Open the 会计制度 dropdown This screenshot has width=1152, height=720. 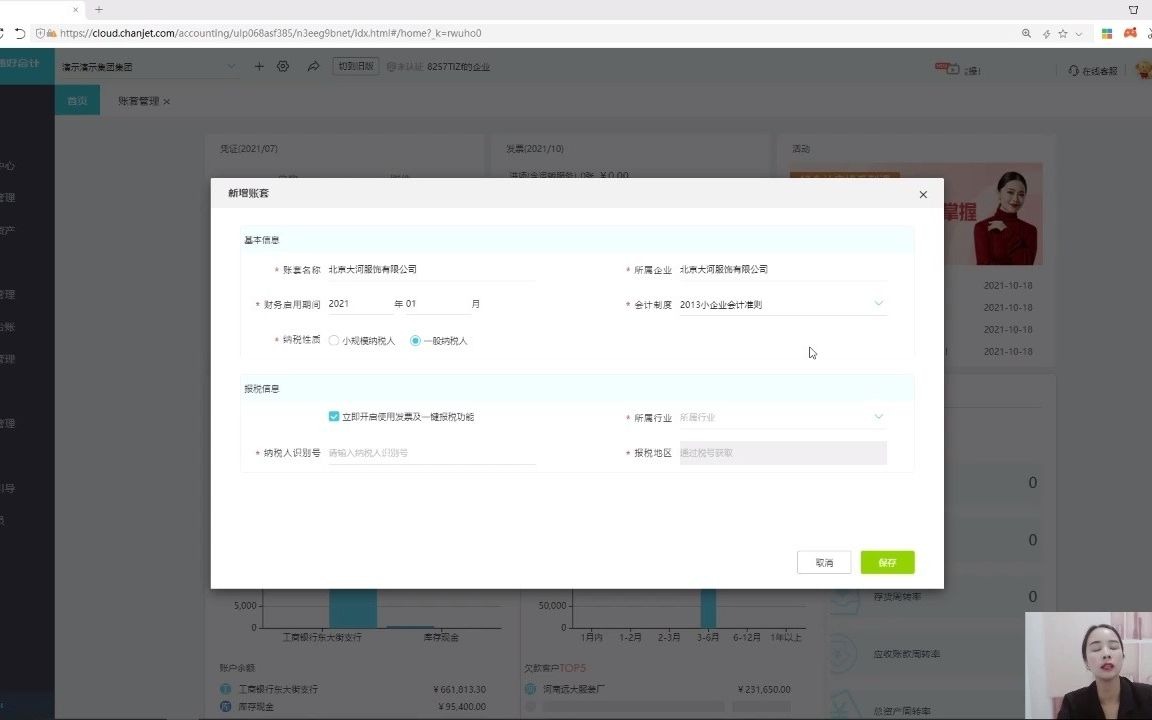[x=878, y=304]
